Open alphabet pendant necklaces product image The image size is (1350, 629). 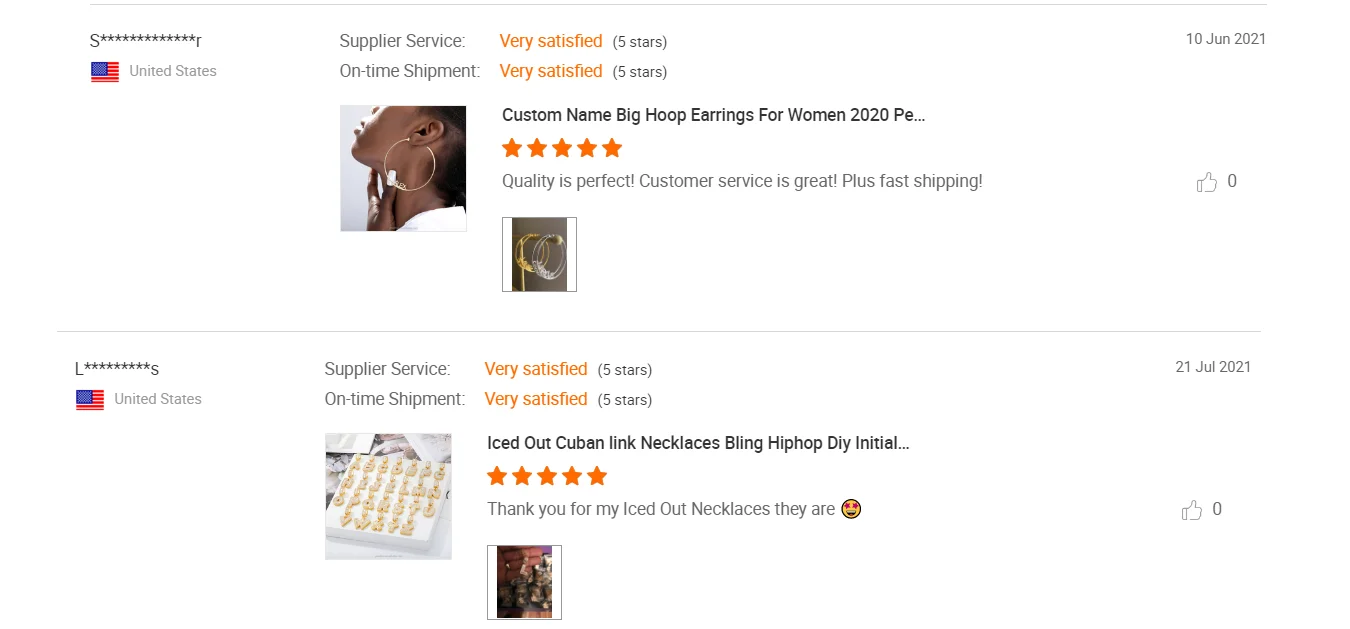point(388,496)
